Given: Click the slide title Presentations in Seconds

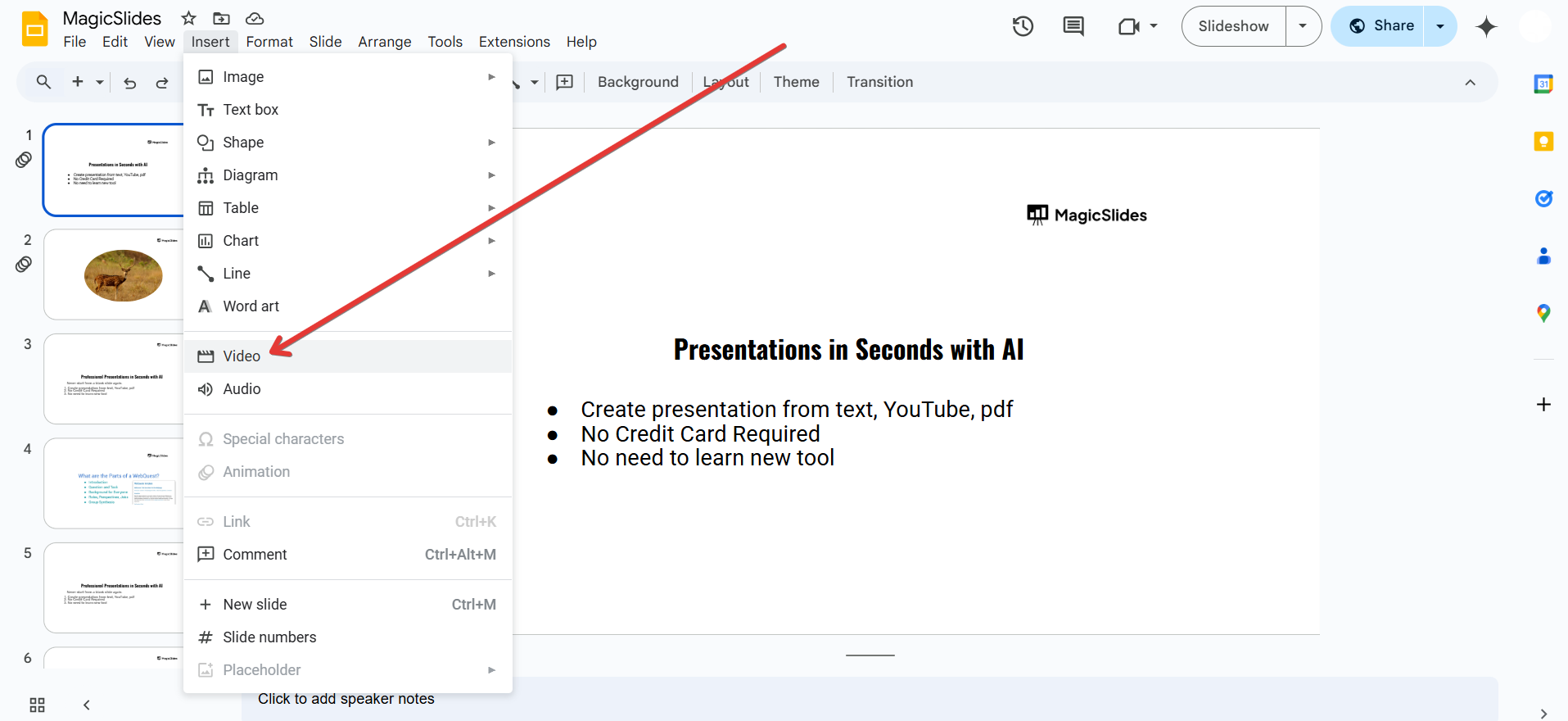Looking at the screenshot, I should [848, 350].
